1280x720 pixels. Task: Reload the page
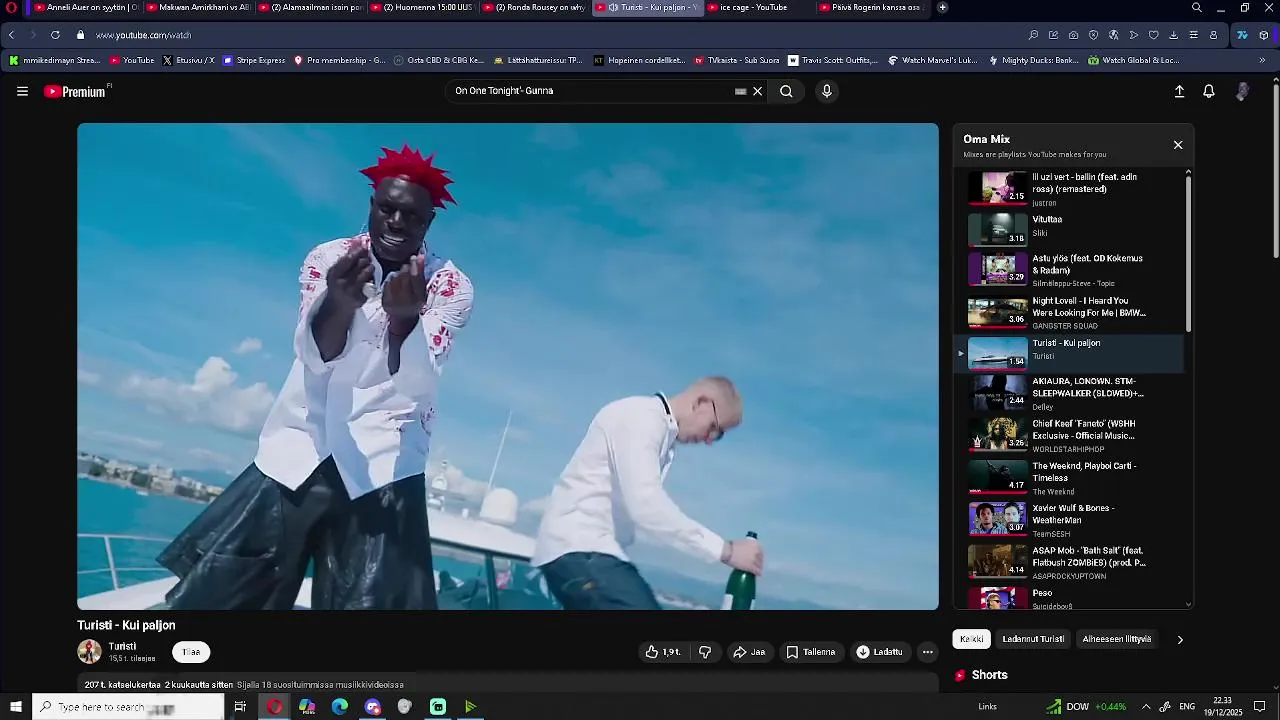55,35
